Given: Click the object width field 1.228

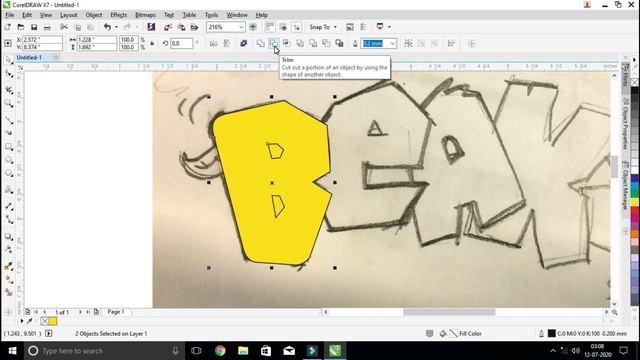Looking at the screenshot, I should click(97, 40).
